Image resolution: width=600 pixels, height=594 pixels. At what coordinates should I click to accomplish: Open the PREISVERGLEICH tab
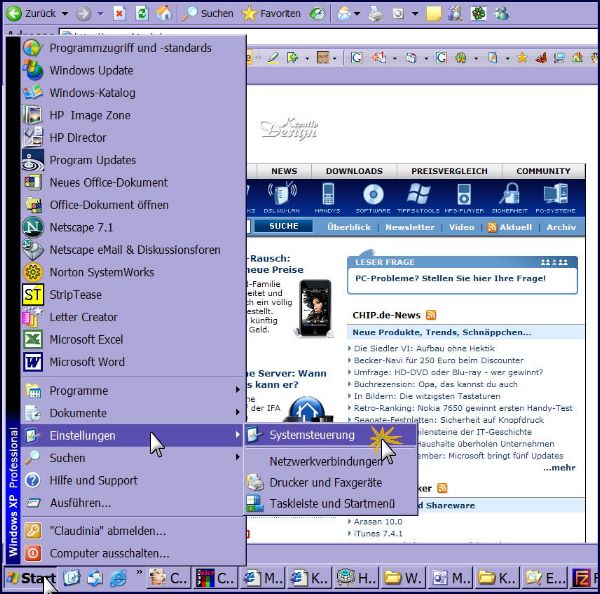(449, 171)
